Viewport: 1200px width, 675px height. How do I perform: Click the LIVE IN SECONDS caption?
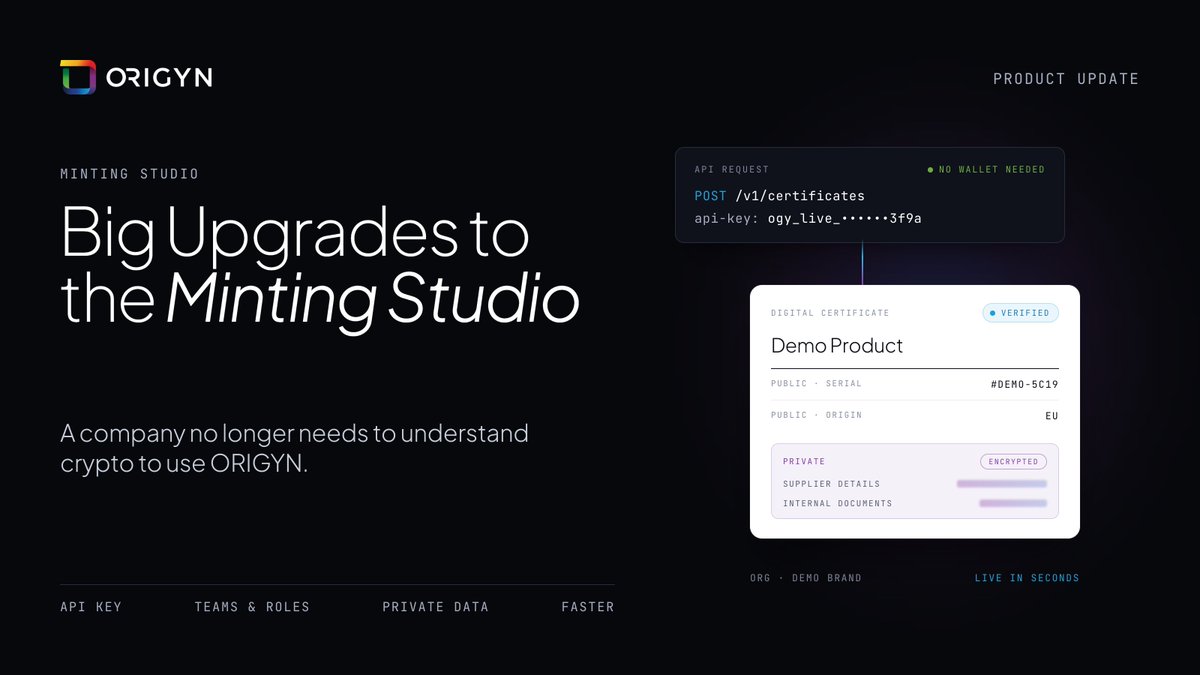1027,578
